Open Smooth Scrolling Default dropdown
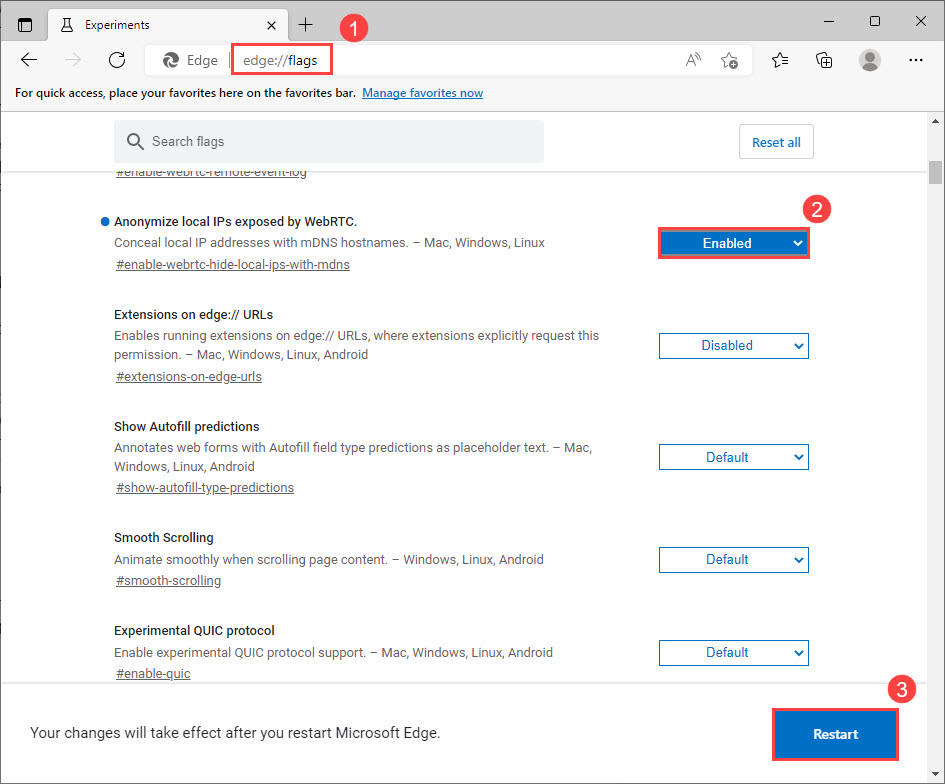 pos(733,560)
